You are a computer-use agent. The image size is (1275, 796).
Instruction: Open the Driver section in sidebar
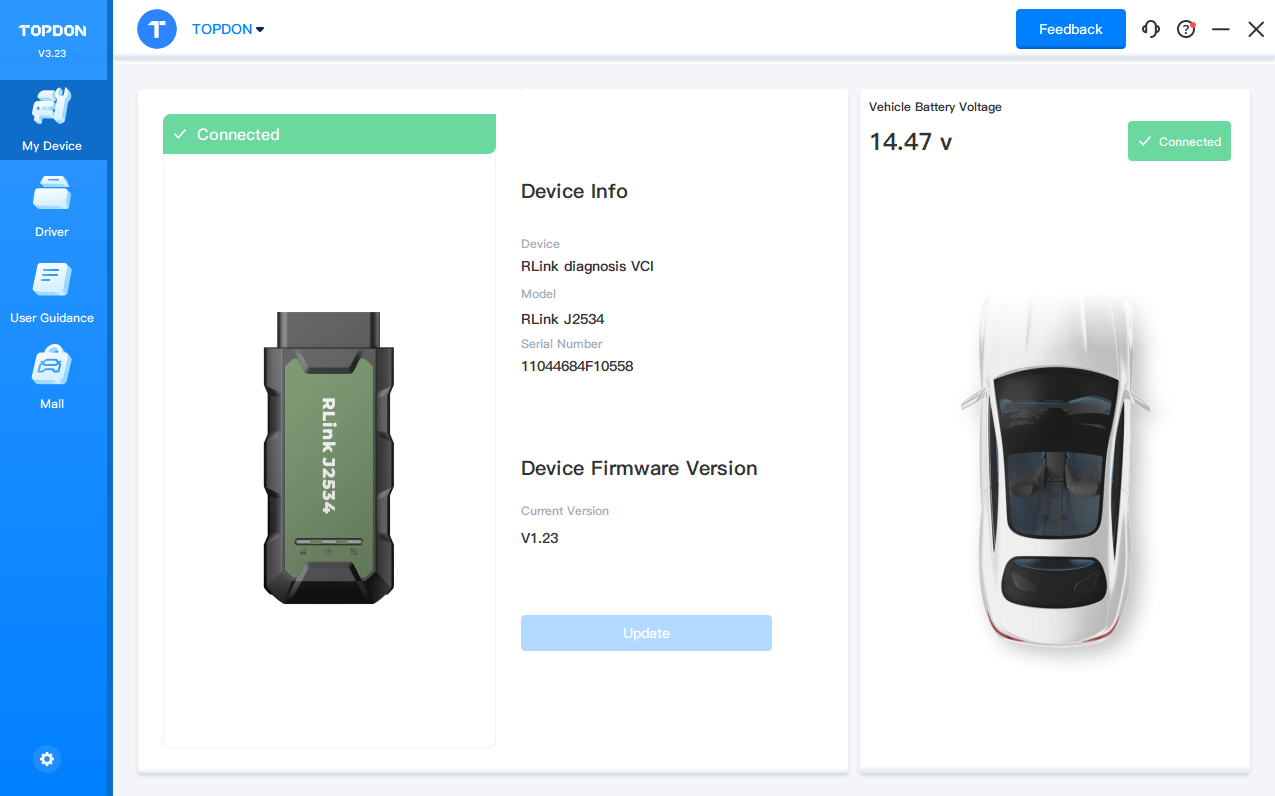[52, 207]
